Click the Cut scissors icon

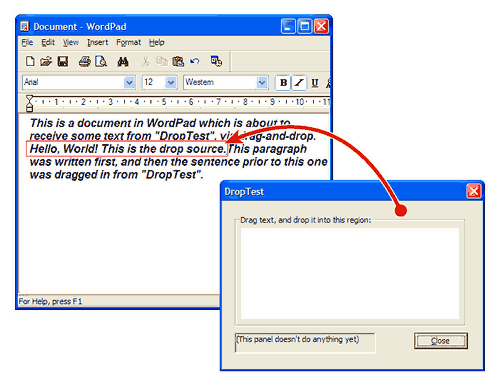click(145, 62)
